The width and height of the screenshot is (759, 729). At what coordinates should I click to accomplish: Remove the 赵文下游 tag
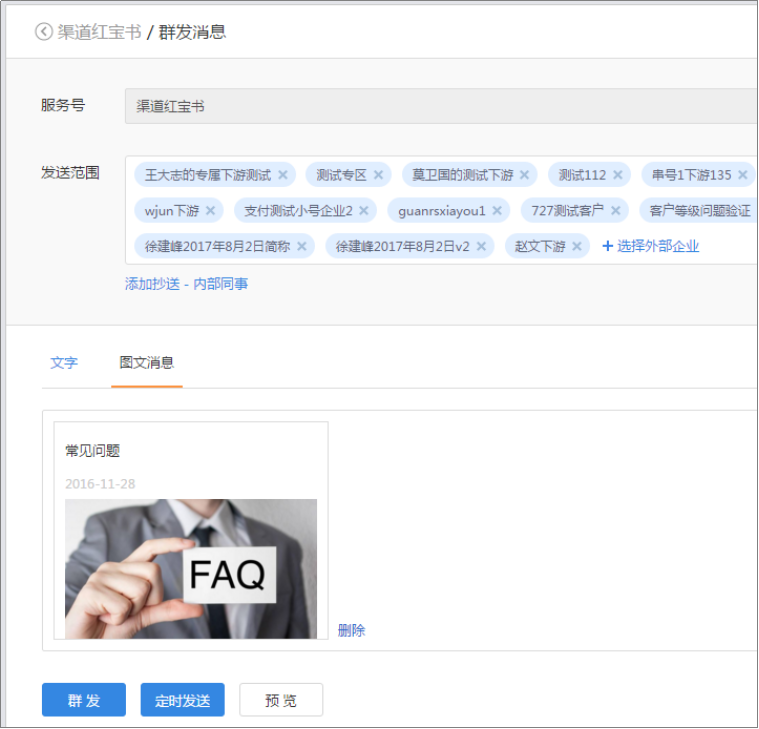(577, 246)
